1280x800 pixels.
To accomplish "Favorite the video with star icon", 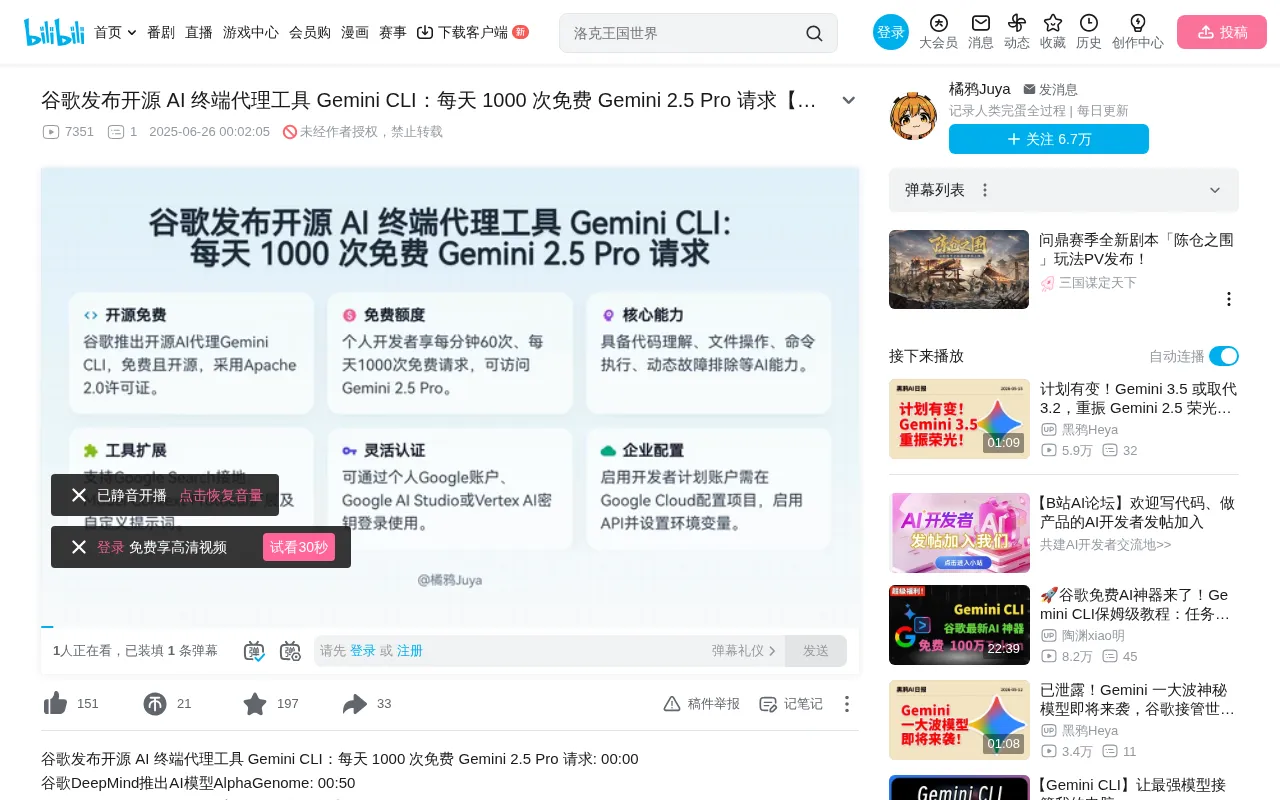I will click(255, 704).
